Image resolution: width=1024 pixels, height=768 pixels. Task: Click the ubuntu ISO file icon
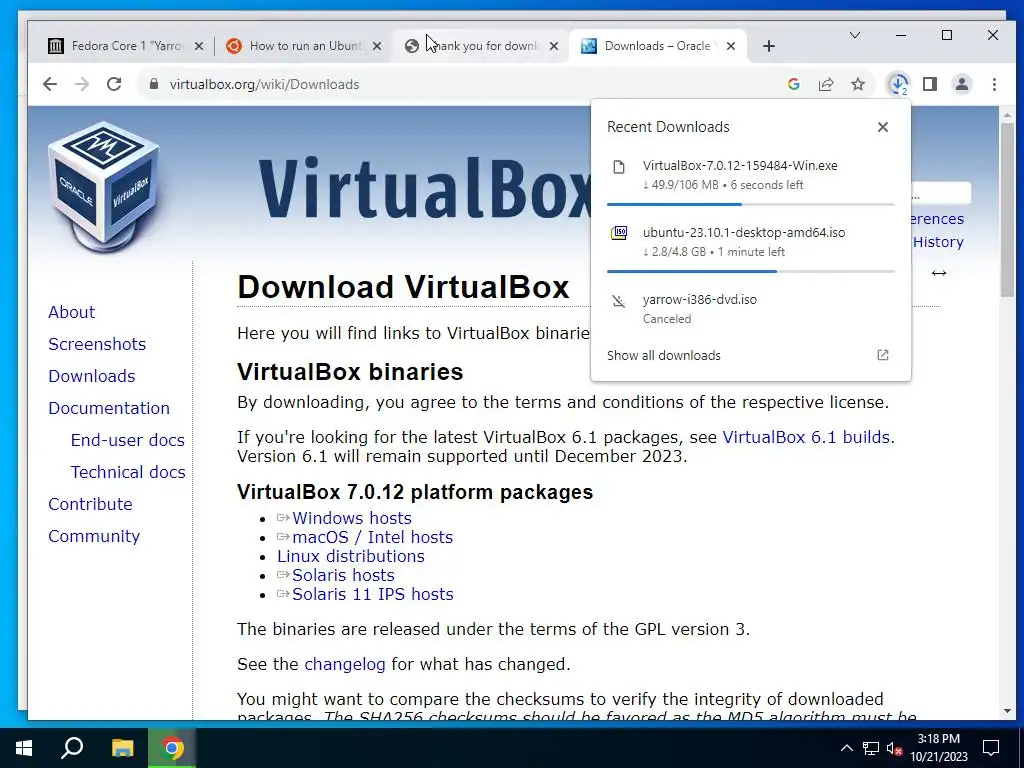(x=618, y=232)
